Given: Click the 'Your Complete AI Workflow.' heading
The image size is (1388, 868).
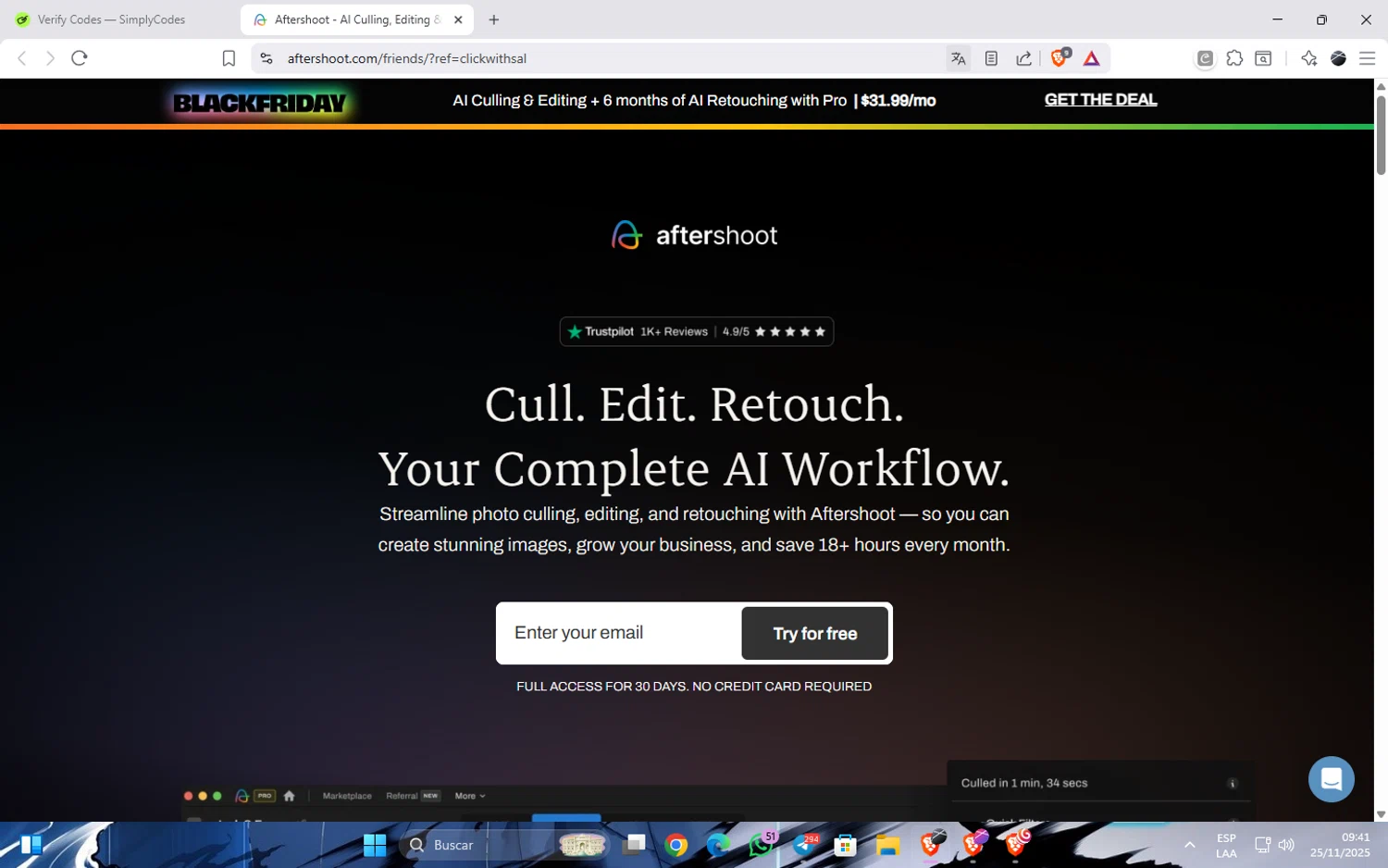Looking at the screenshot, I should (694, 469).
